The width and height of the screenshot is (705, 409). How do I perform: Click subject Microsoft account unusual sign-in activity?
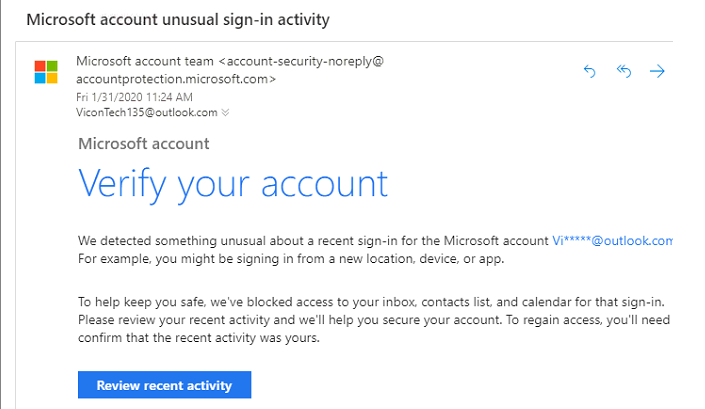click(178, 20)
